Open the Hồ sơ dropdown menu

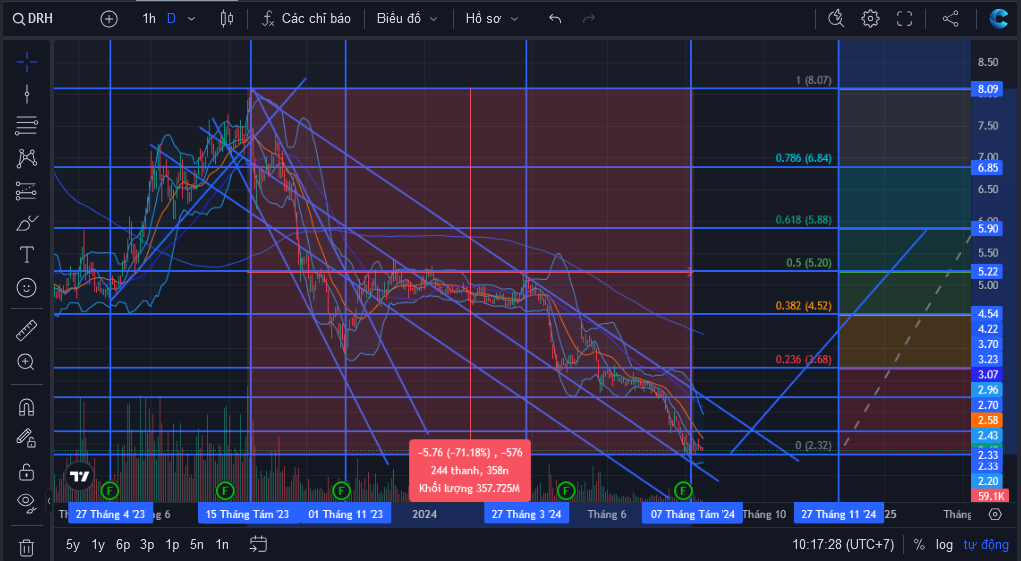click(492, 19)
